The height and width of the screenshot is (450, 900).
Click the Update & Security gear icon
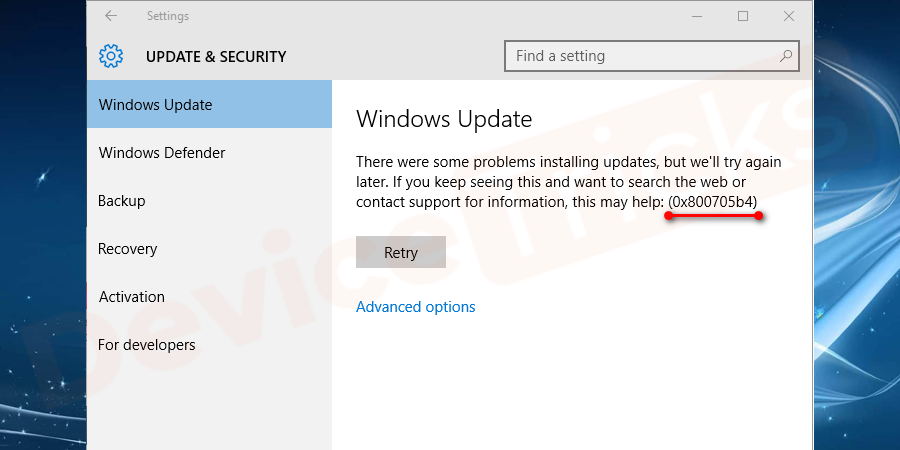(111, 56)
